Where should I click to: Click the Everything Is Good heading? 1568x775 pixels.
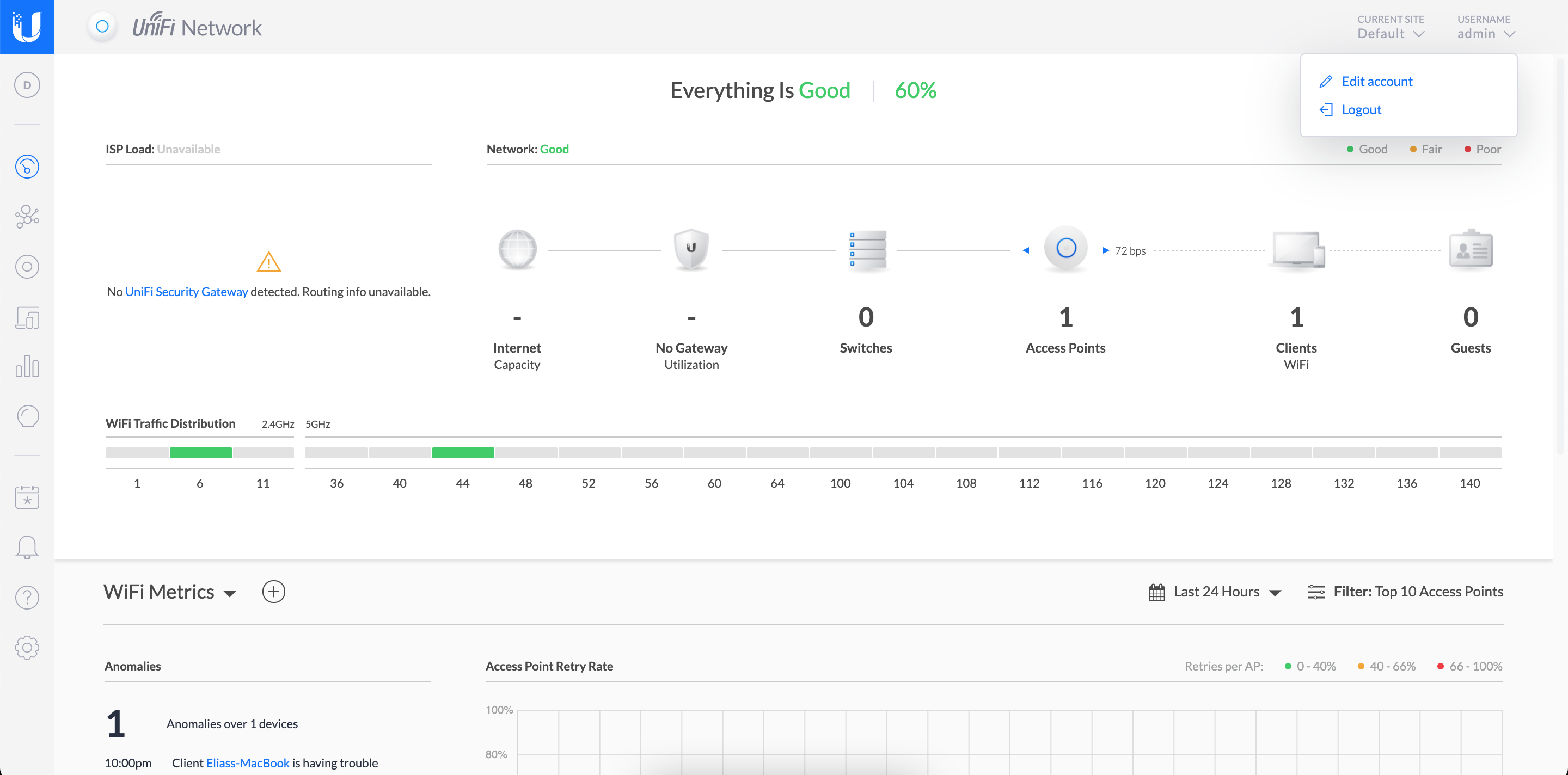[x=759, y=91]
